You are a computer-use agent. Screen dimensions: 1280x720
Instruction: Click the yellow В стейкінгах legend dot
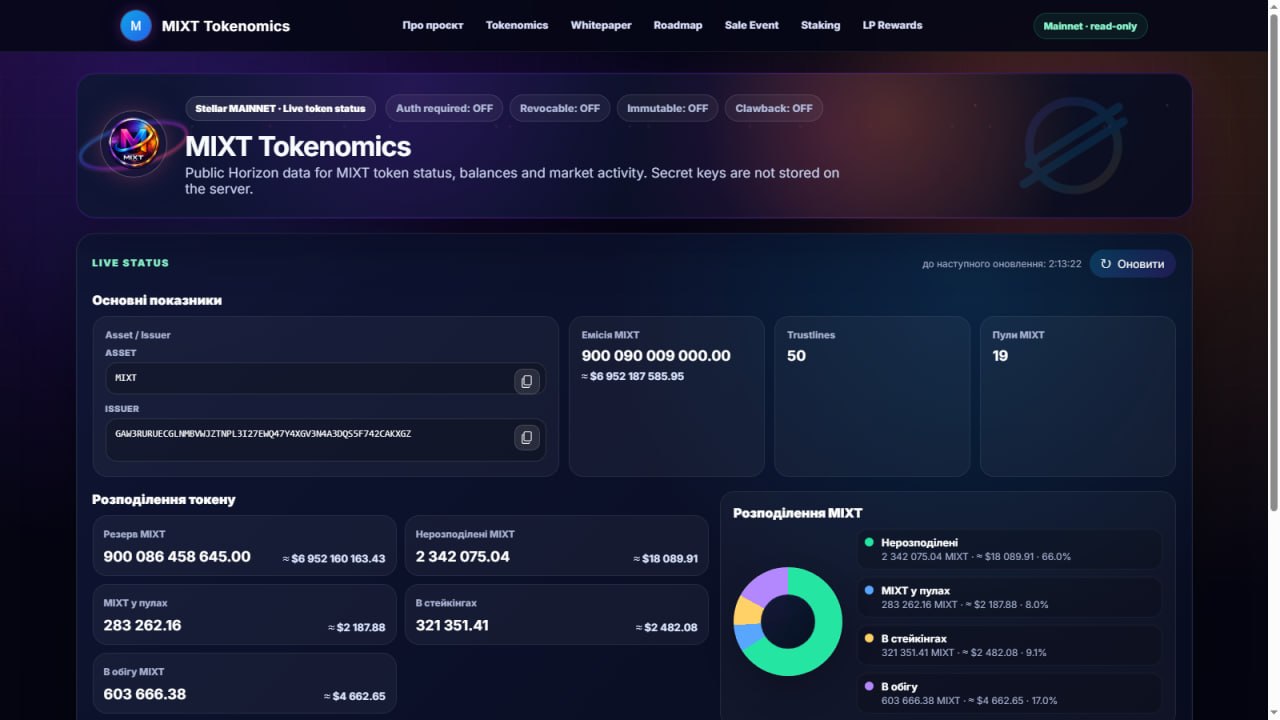(x=869, y=639)
